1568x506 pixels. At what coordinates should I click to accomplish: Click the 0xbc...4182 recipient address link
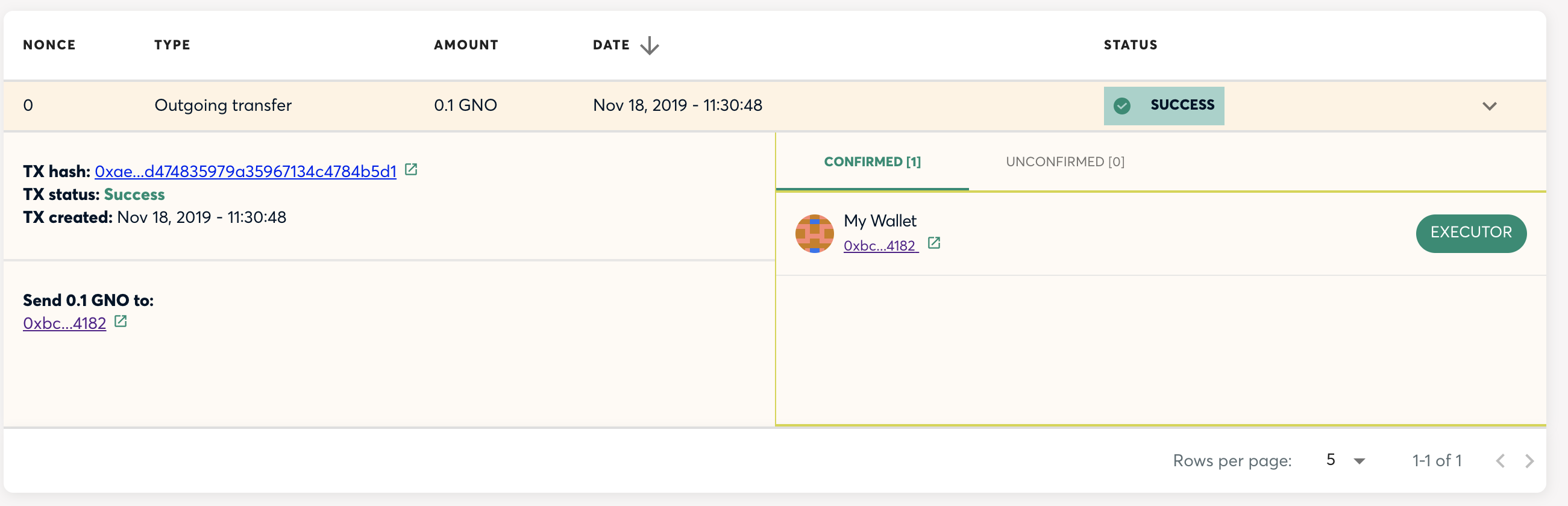click(x=64, y=323)
